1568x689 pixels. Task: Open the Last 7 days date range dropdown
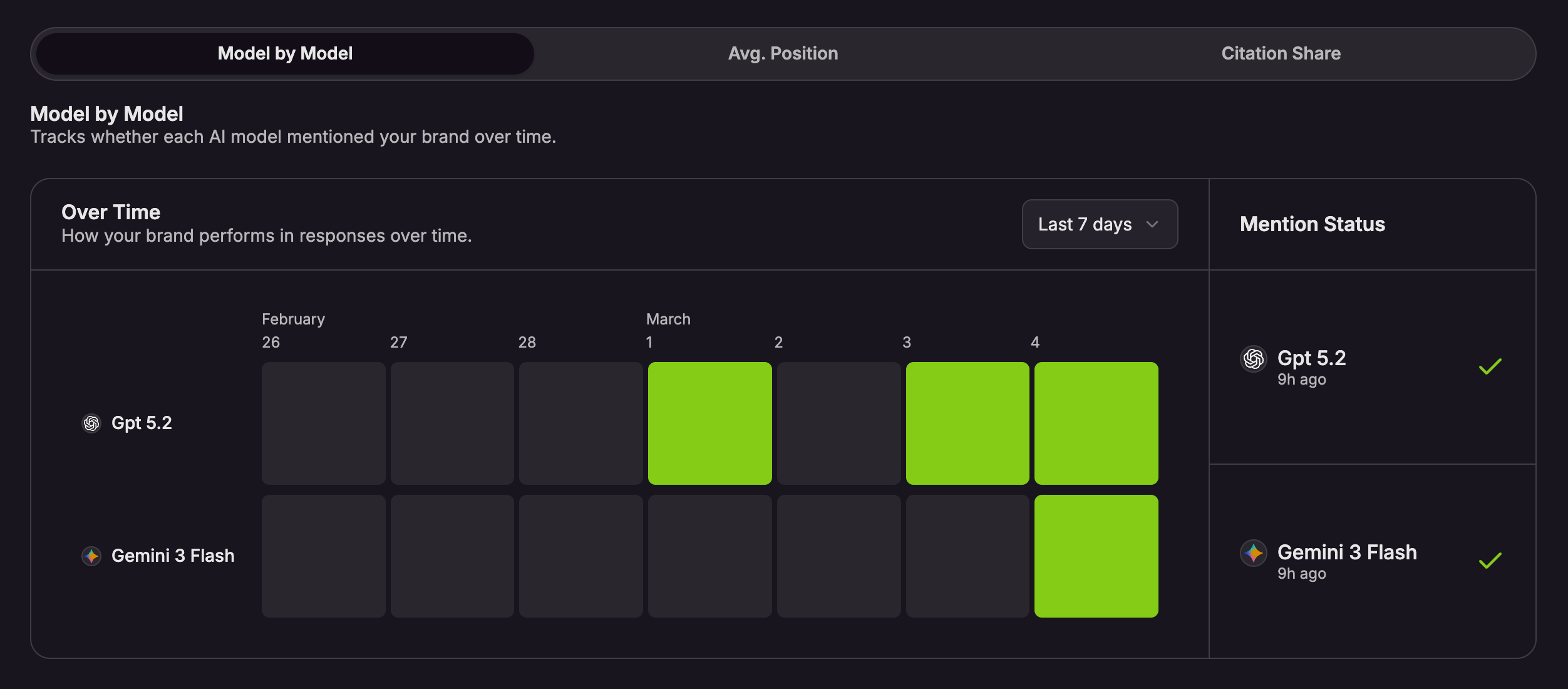tap(1099, 224)
